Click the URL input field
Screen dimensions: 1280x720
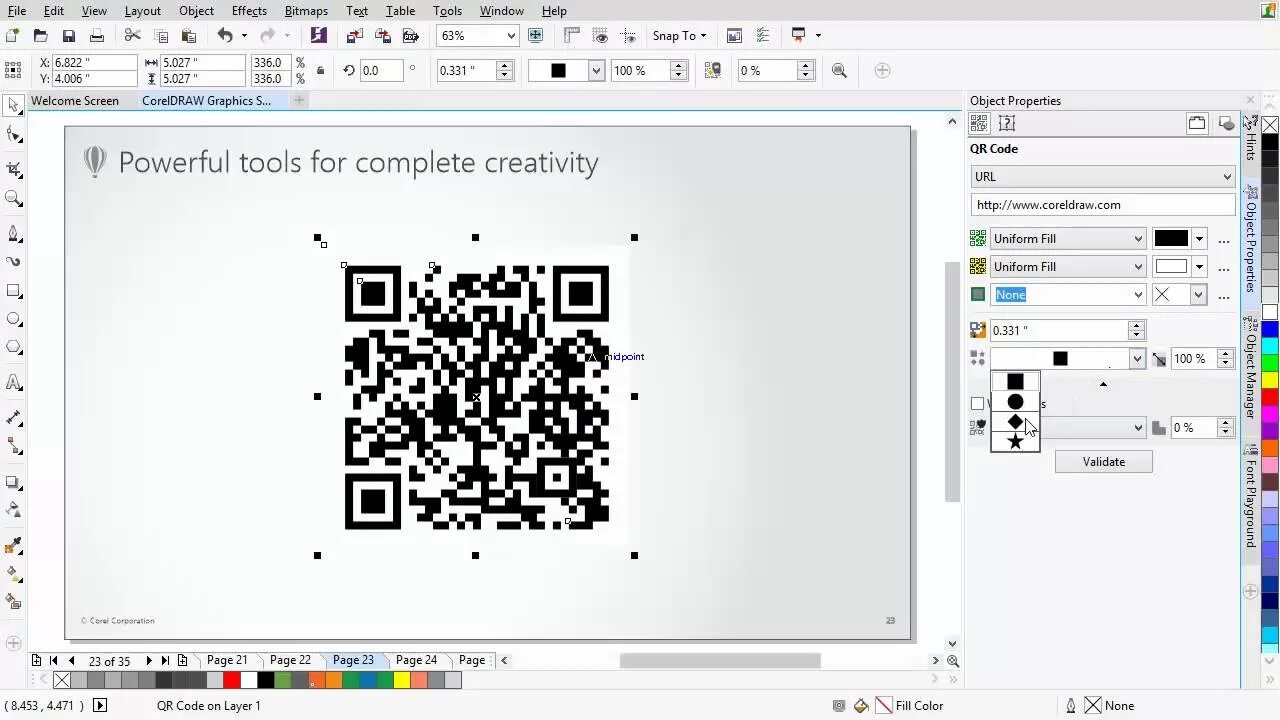tap(1102, 205)
